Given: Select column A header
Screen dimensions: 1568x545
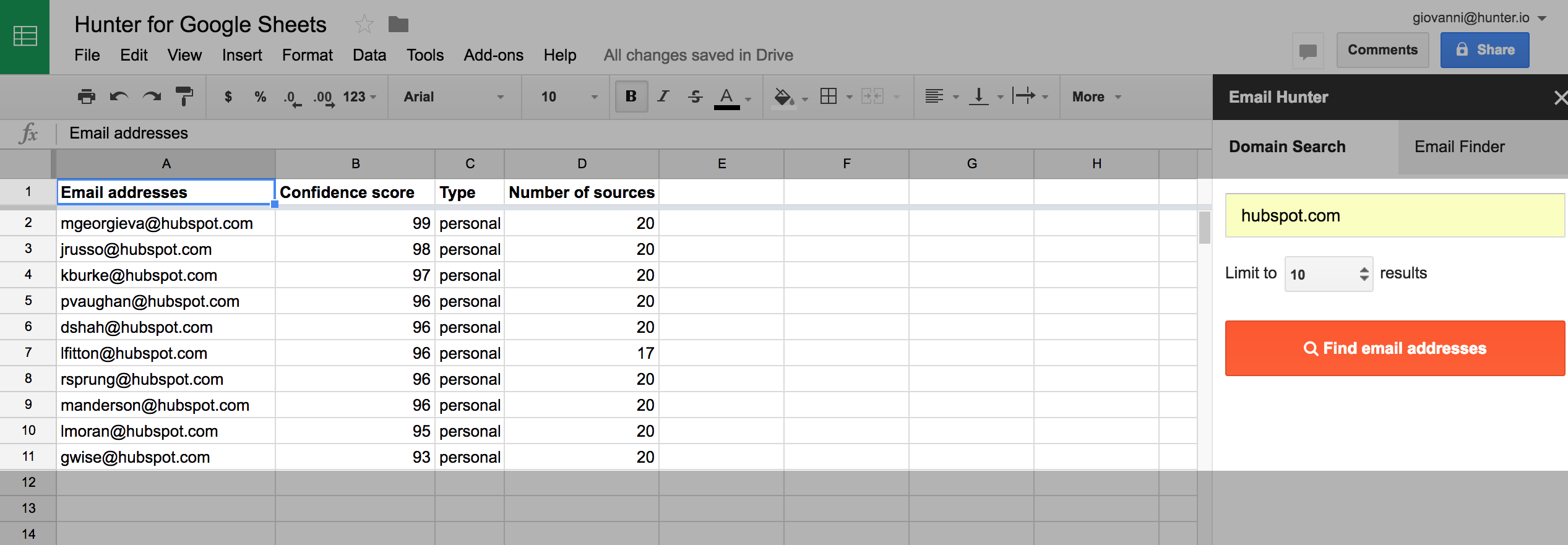Looking at the screenshot, I should pyautogui.click(x=166, y=164).
